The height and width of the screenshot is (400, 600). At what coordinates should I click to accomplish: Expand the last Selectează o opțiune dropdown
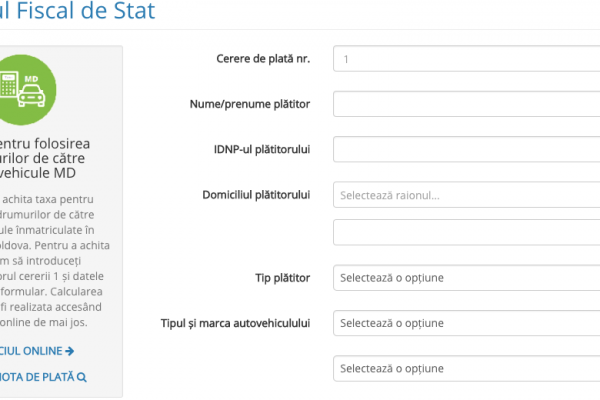pos(466,369)
